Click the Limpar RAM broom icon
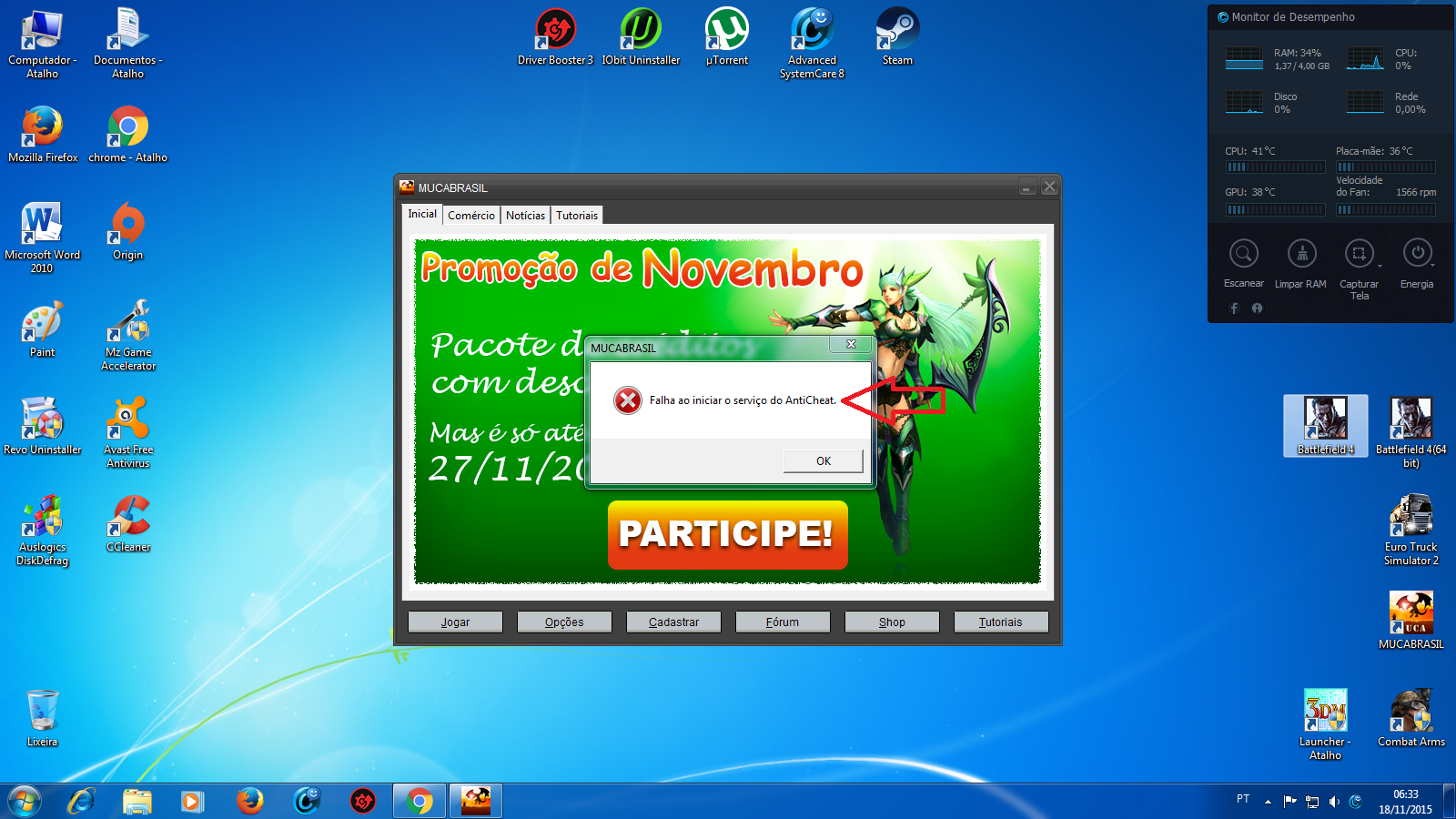The image size is (1456, 819). [x=1301, y=254]
